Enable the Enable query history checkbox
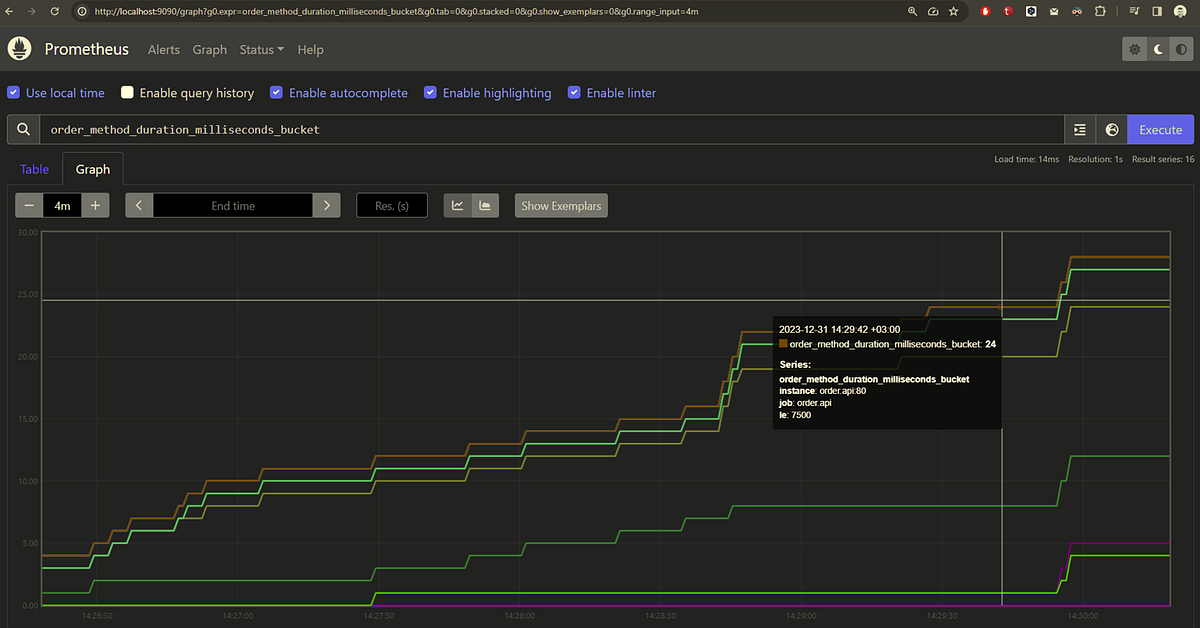This screenshot has height=628, width=1200. click(127, 92)
